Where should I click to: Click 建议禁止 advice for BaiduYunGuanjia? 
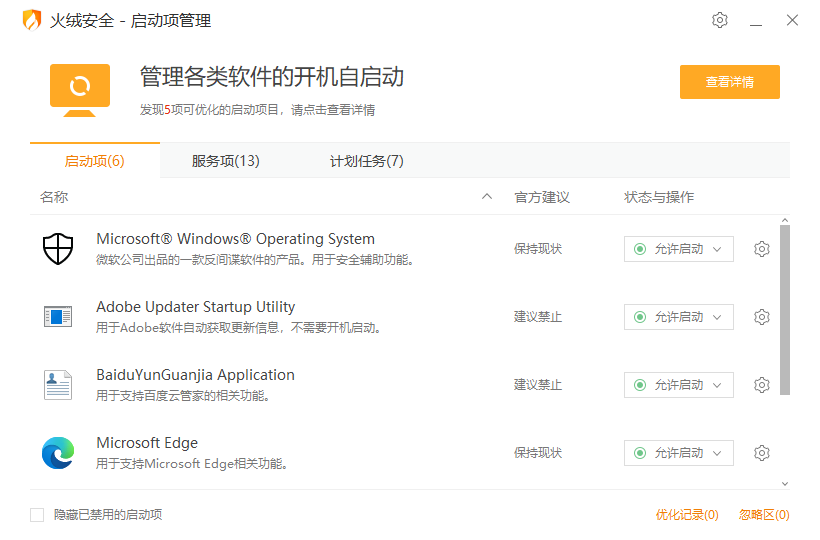point(538,385)
